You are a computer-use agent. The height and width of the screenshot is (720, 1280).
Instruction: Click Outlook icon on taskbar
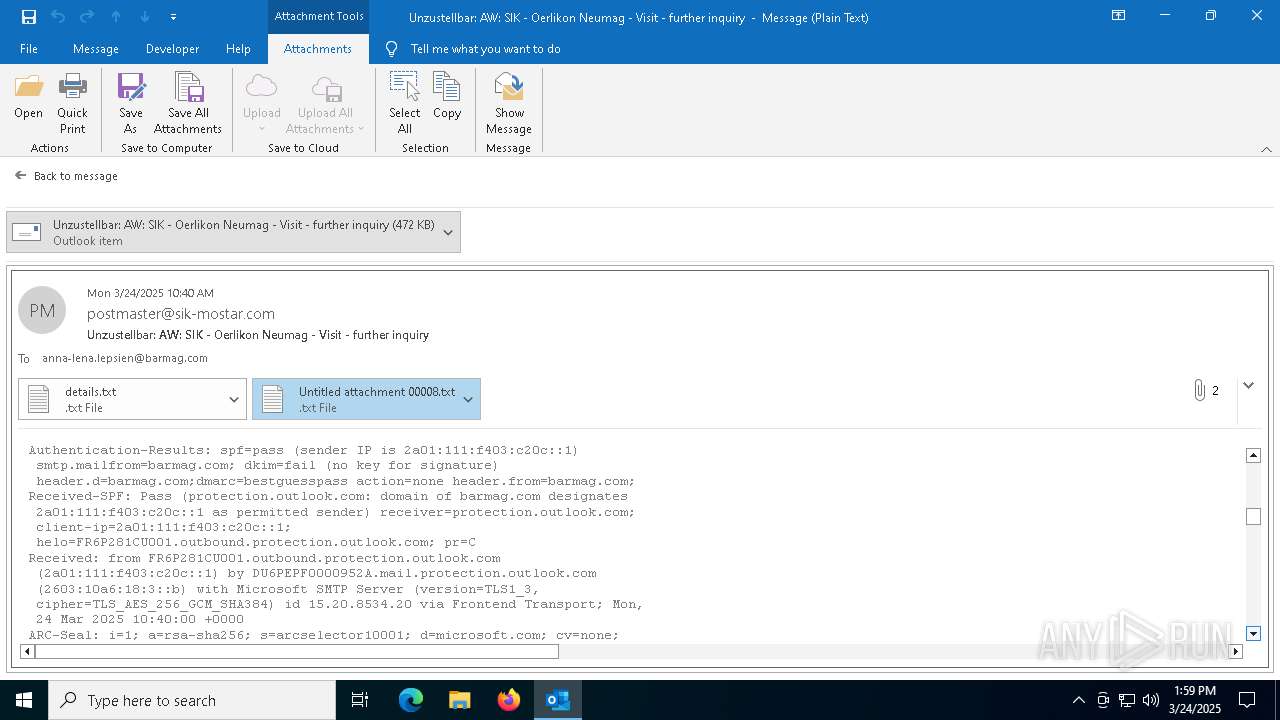(558, 700)
